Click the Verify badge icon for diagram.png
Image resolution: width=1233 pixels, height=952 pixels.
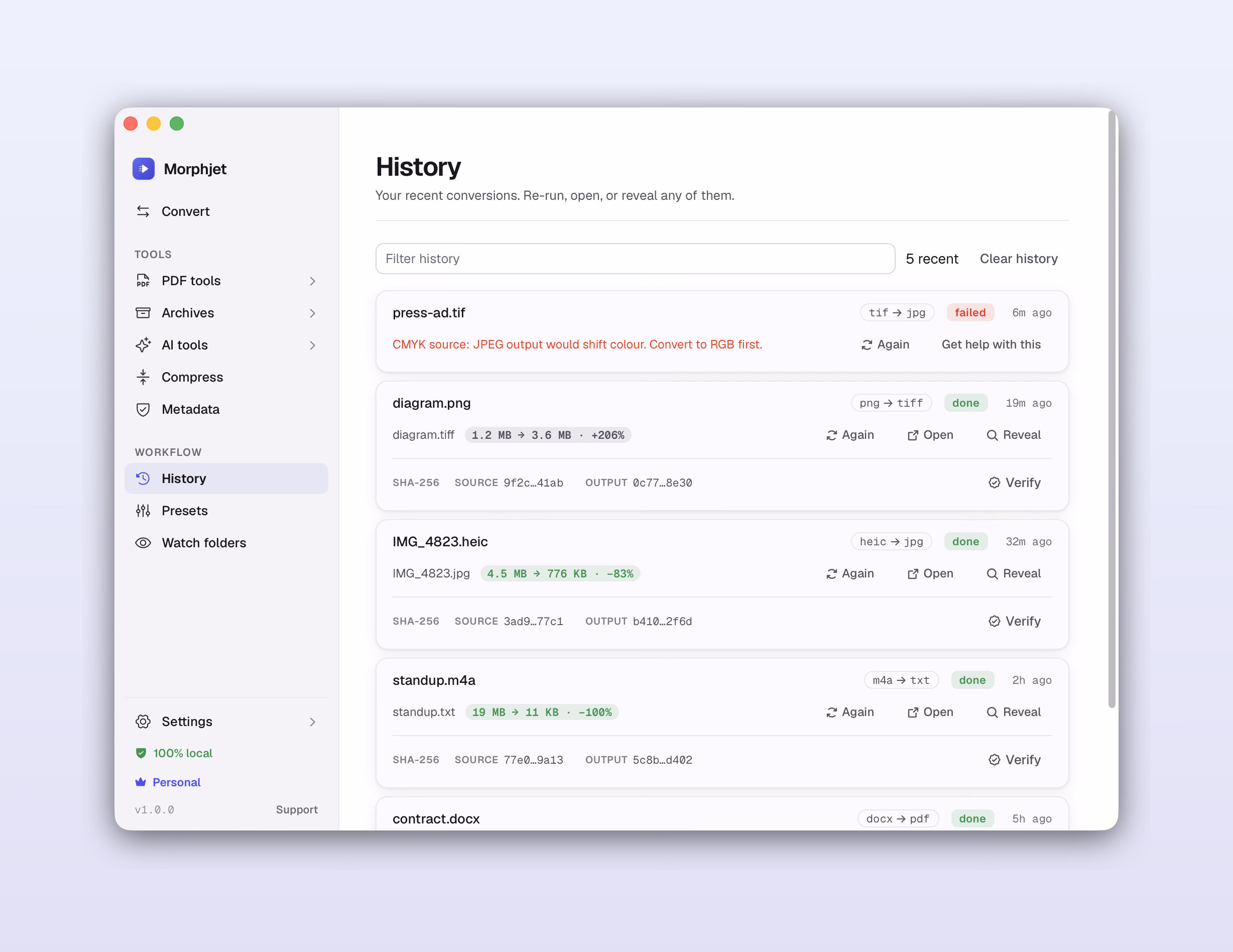click(x=995, y=483)
